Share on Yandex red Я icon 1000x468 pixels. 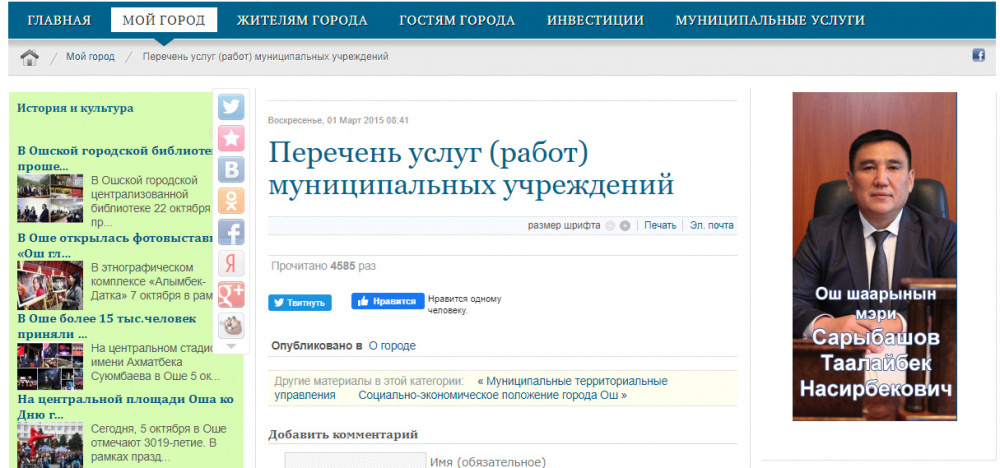(232, 263)
